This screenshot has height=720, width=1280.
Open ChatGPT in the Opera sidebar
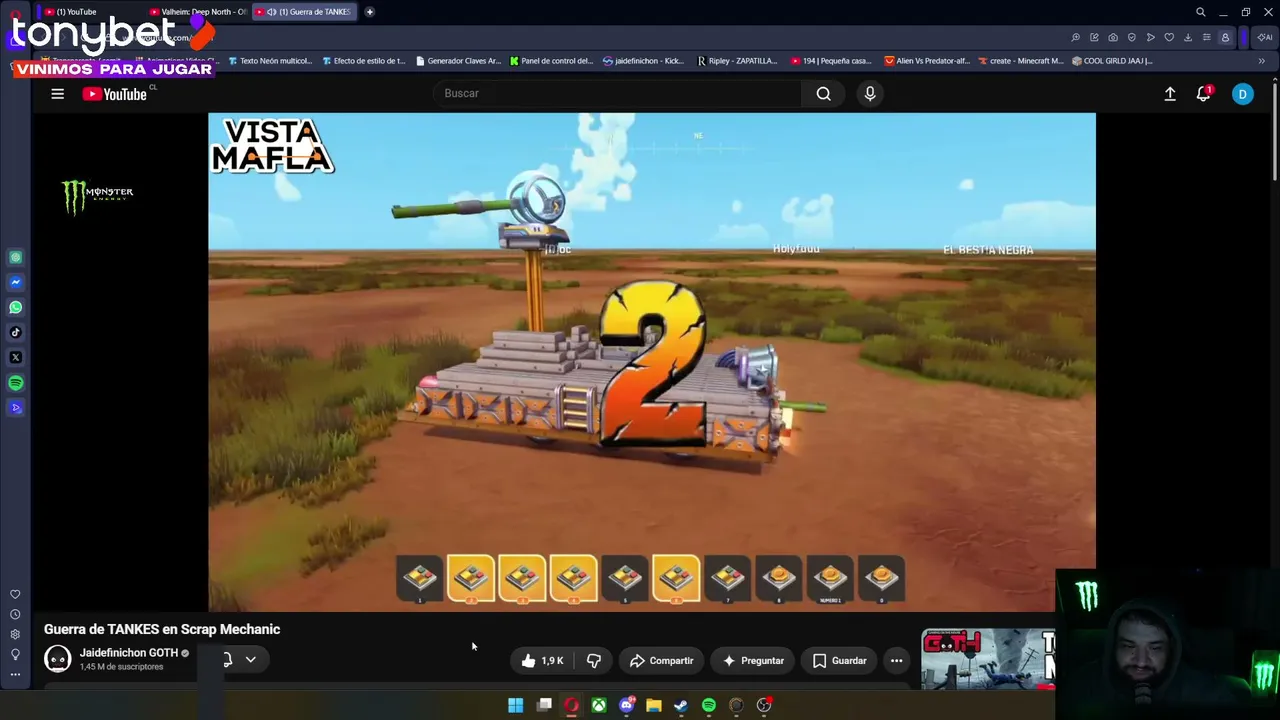pyautogui.click(x=15, y=258)
